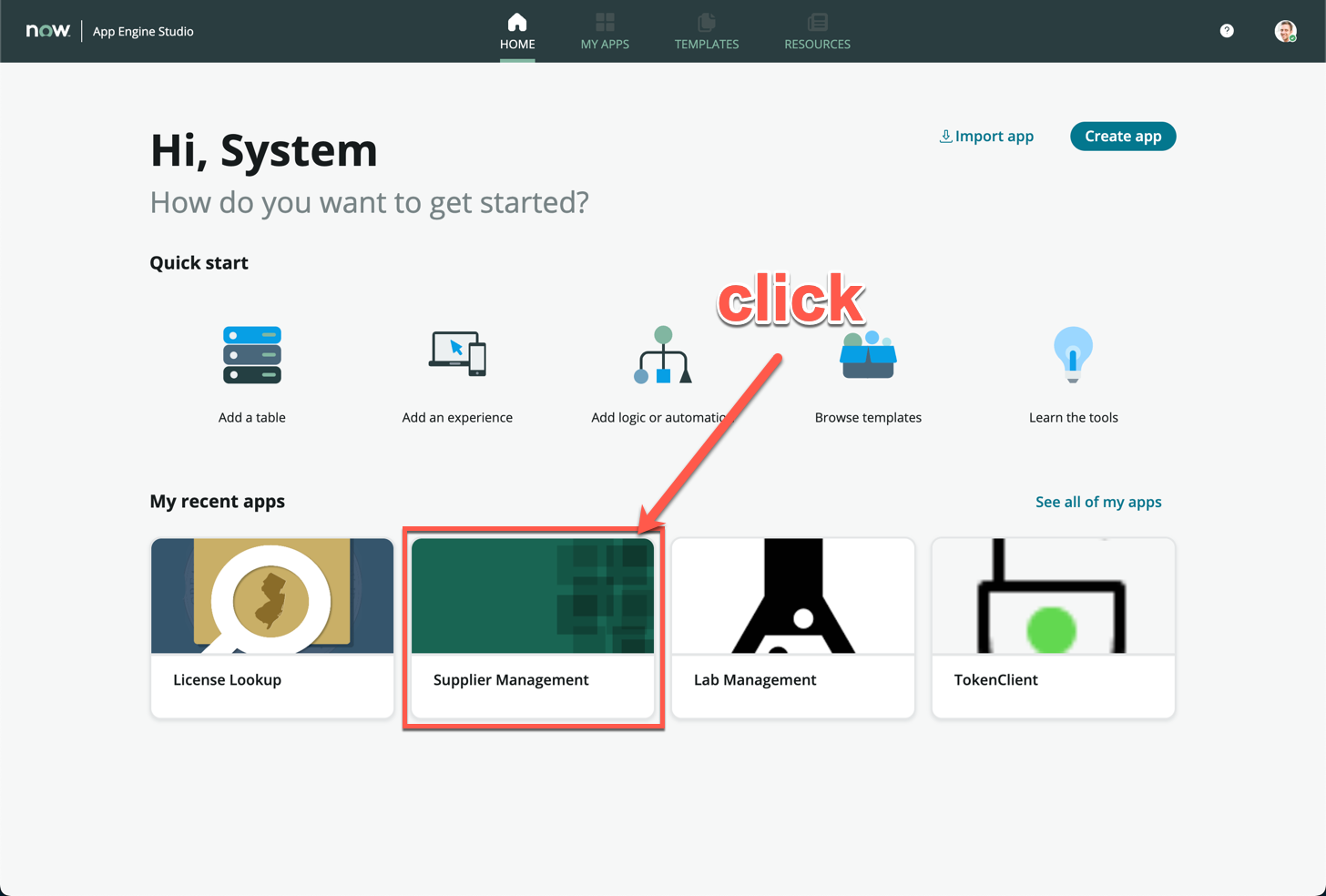Open the Templates tab
The height and width of the screenshot is (896, 1326).
[x=707, y=32]
